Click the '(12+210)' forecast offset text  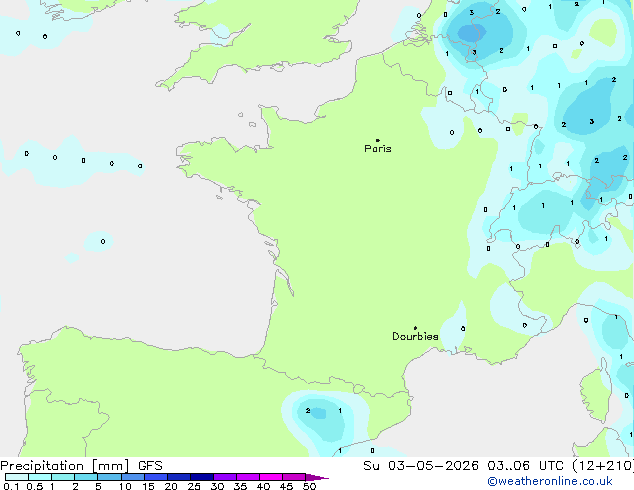pyautogui.click(x=604, y=466)
